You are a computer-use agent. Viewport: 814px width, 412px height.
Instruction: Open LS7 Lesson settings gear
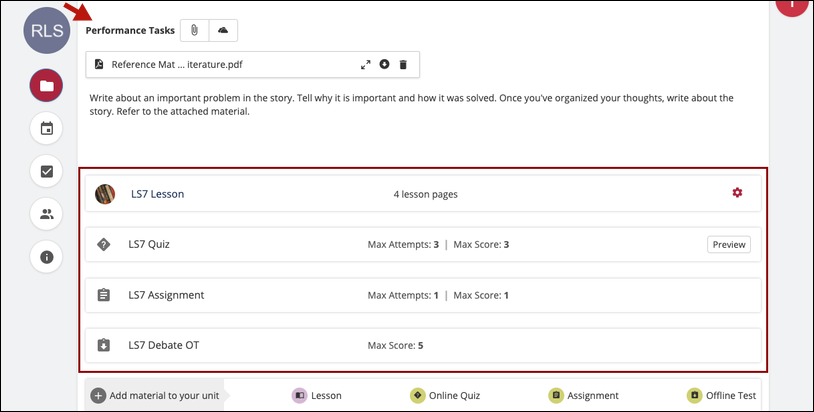[x=737, y=193]
